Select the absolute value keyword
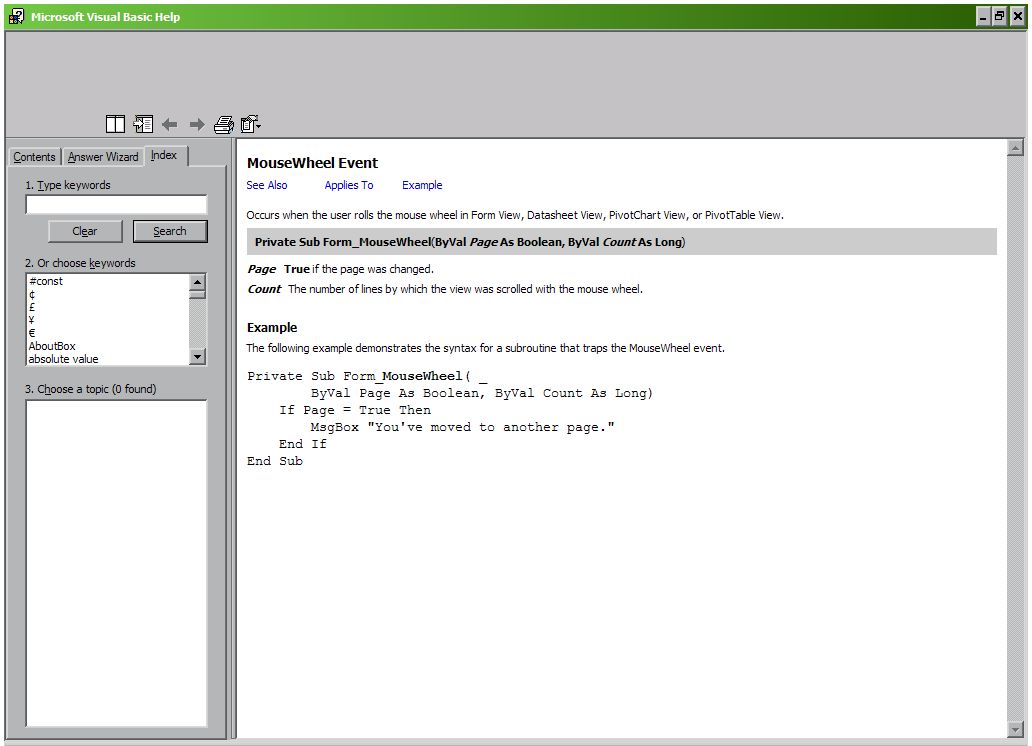 [x=63, y=359]
